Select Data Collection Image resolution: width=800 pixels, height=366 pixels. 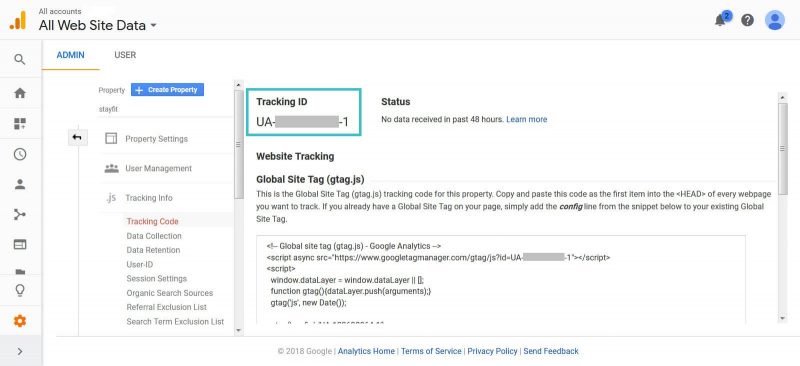[154, 236]
